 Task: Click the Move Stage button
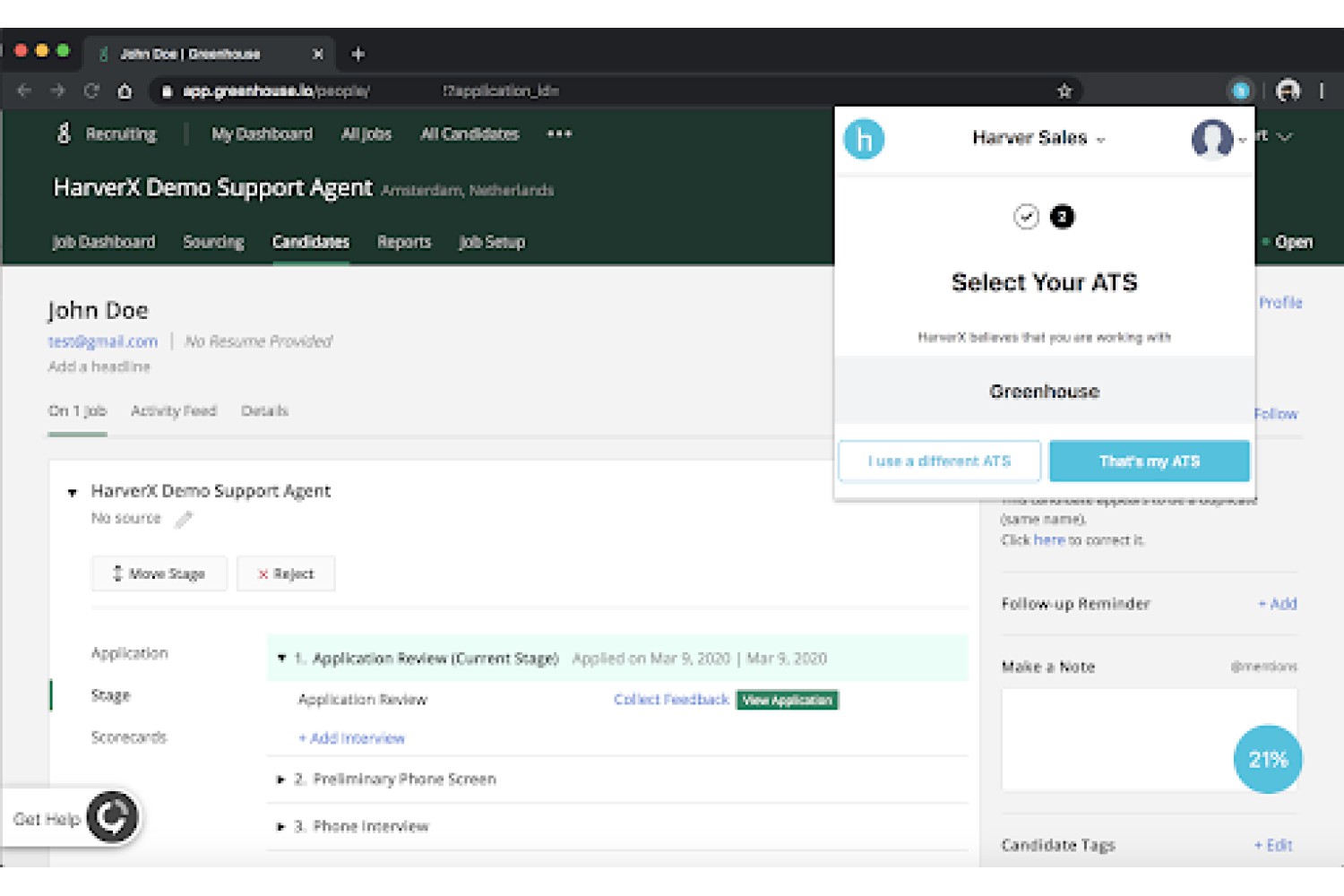pos(159,573)
